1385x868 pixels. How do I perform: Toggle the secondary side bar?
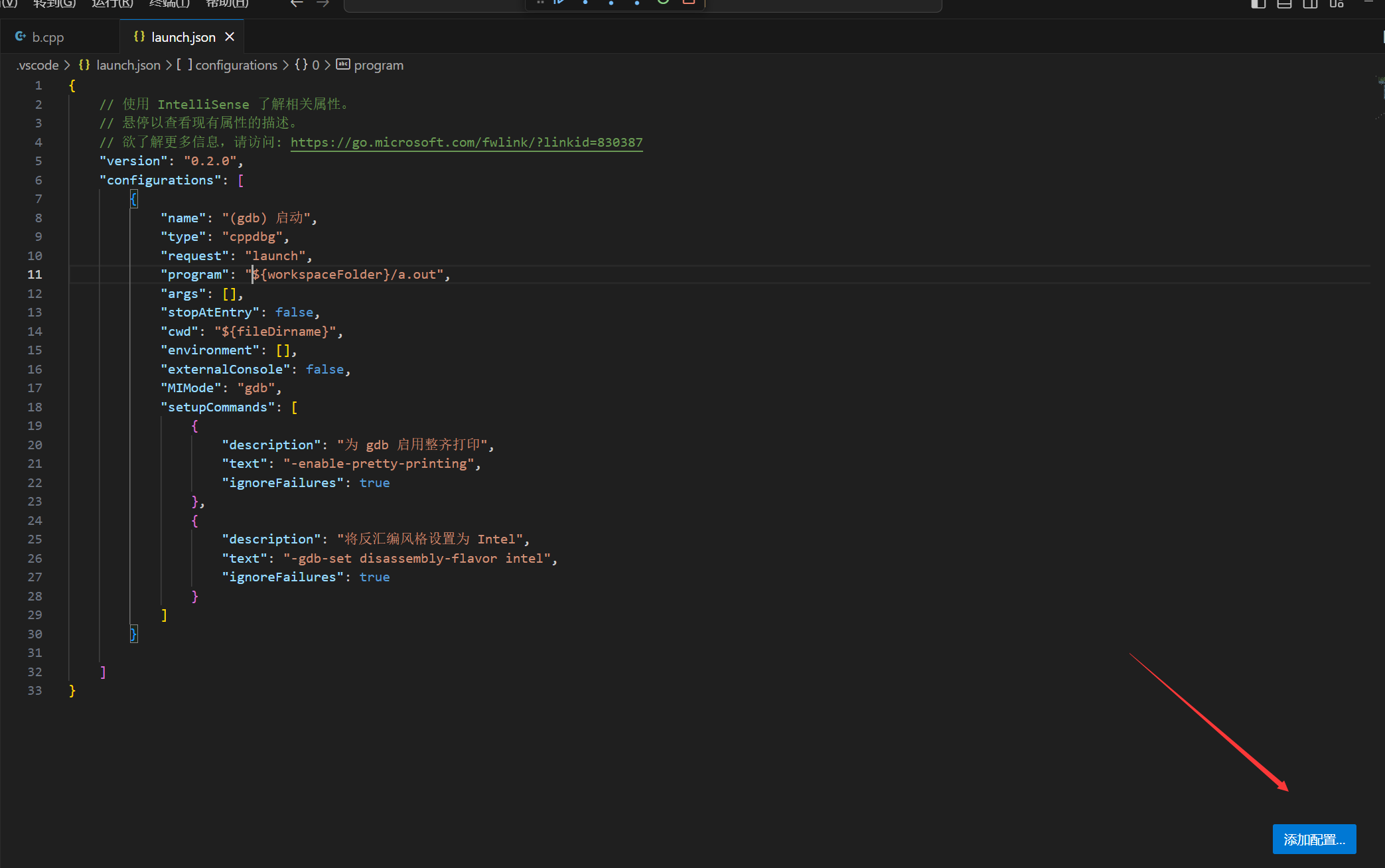[x=1310, y=4]
